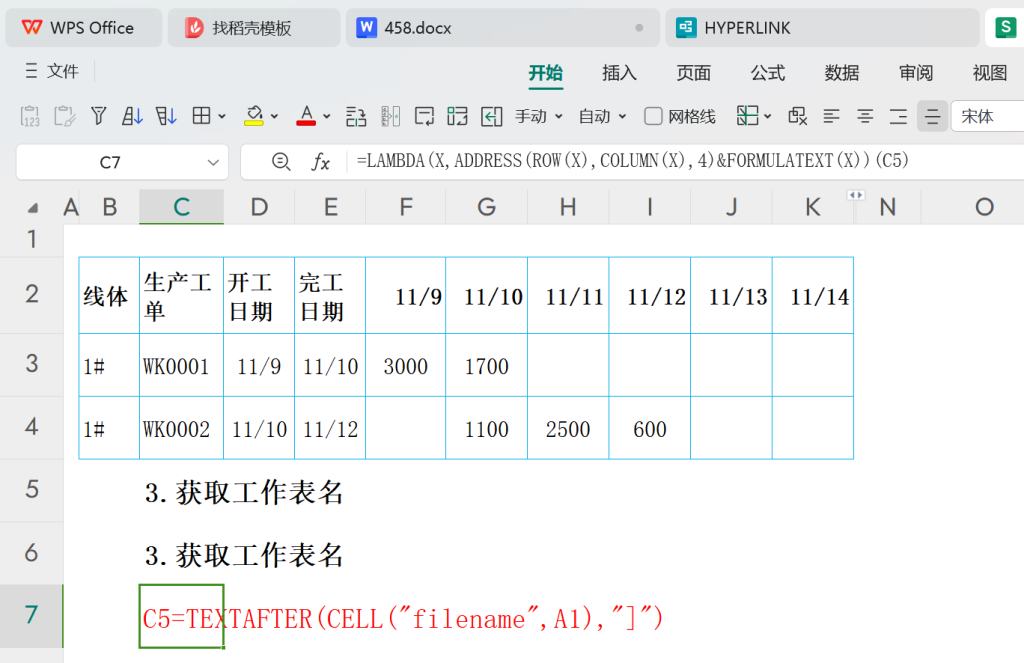Open the border style dropdown arrow

click(222, 117)
